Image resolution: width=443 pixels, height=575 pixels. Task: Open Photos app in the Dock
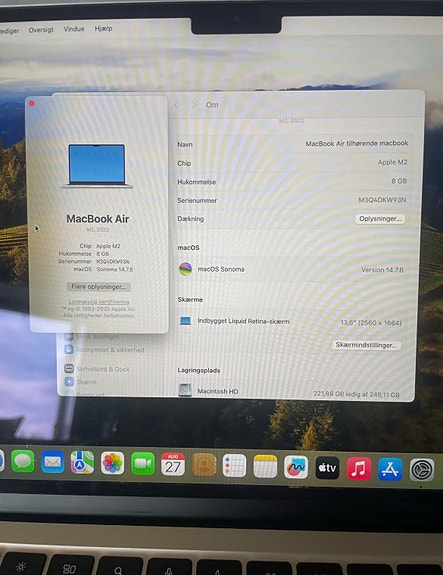pos(112,463)
